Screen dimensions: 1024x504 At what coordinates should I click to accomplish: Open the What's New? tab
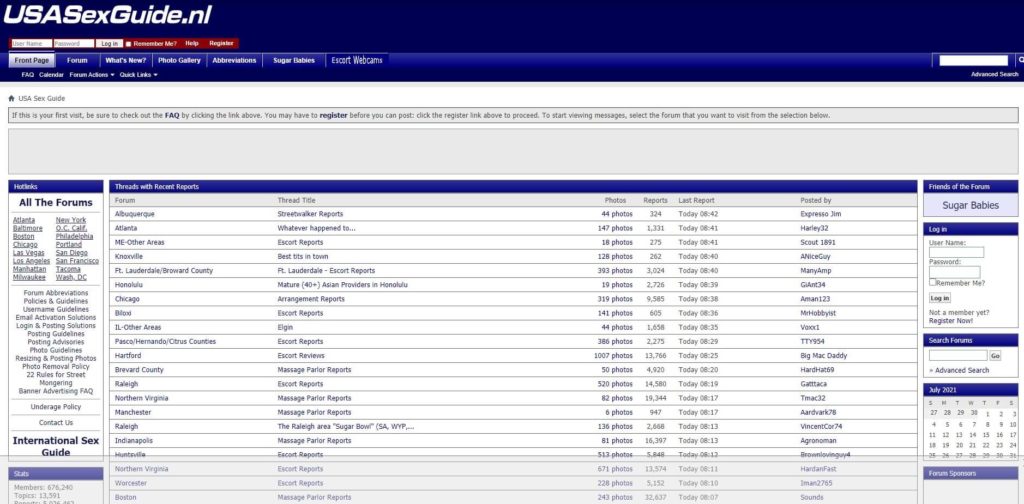tap(125, 61)
